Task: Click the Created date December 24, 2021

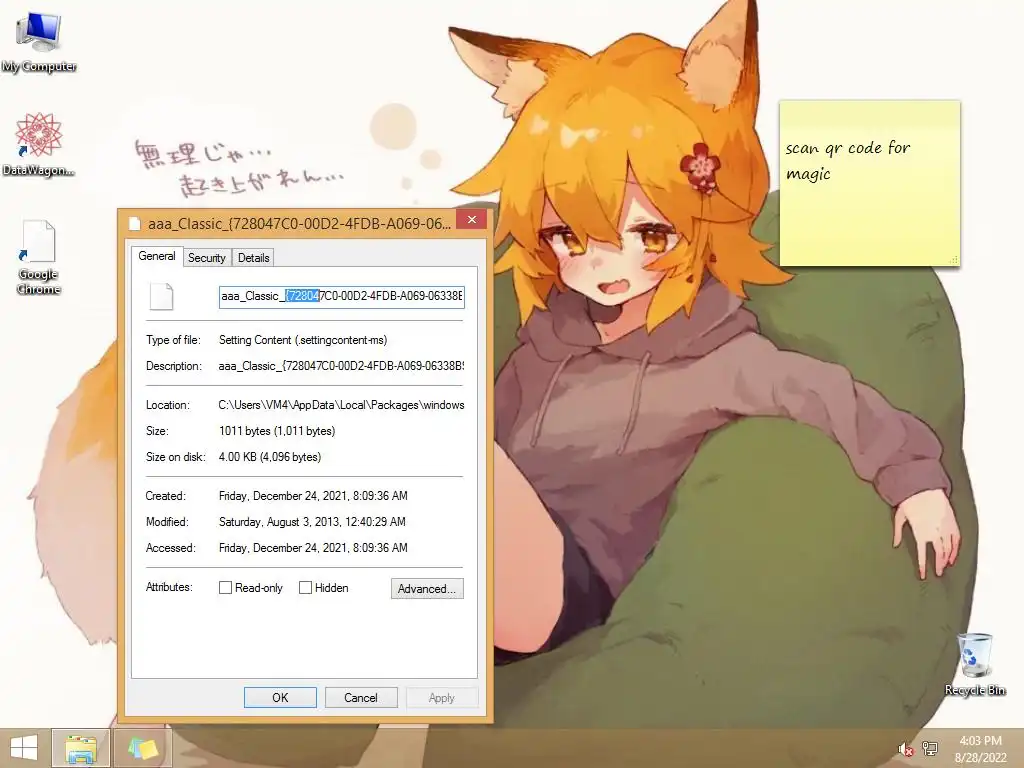Action: click(x=313, y=496)
